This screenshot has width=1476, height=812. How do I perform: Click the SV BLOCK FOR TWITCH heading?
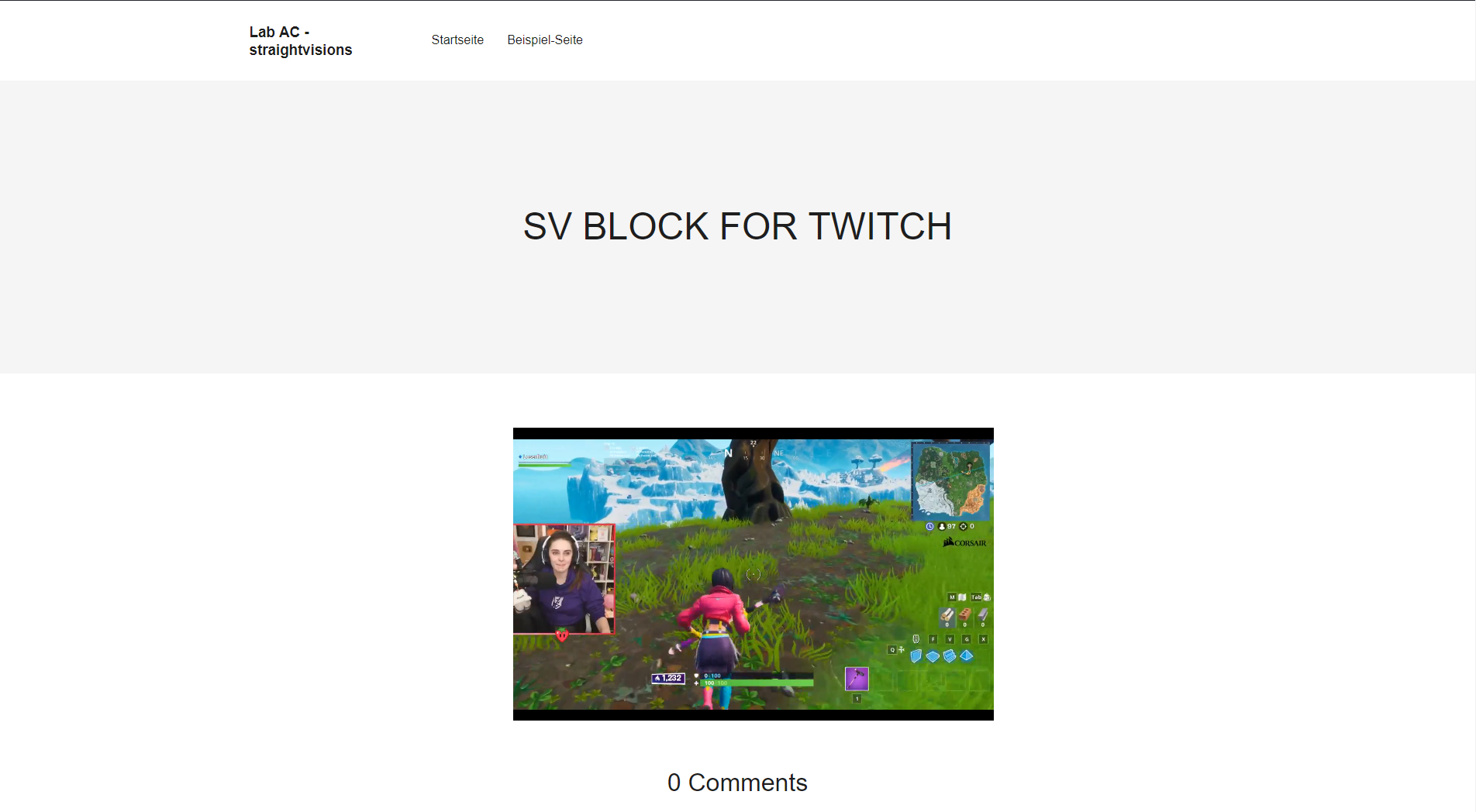tap(737, 227)
